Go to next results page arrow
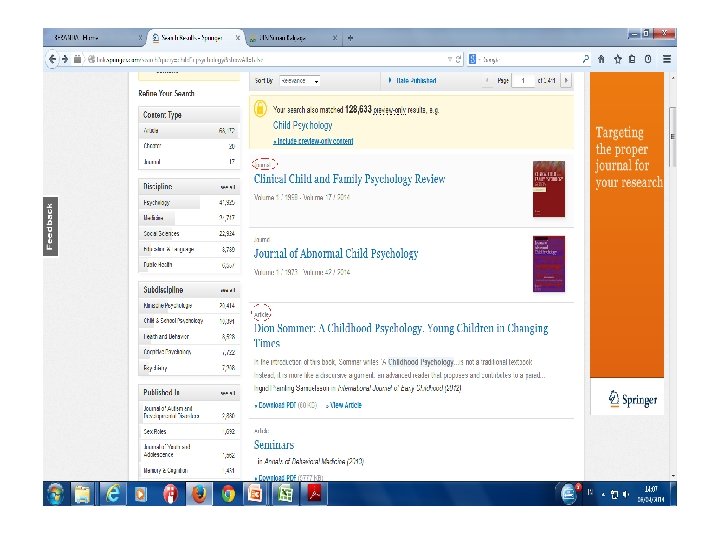Screen dimensions: 720x540 point(566,80)
